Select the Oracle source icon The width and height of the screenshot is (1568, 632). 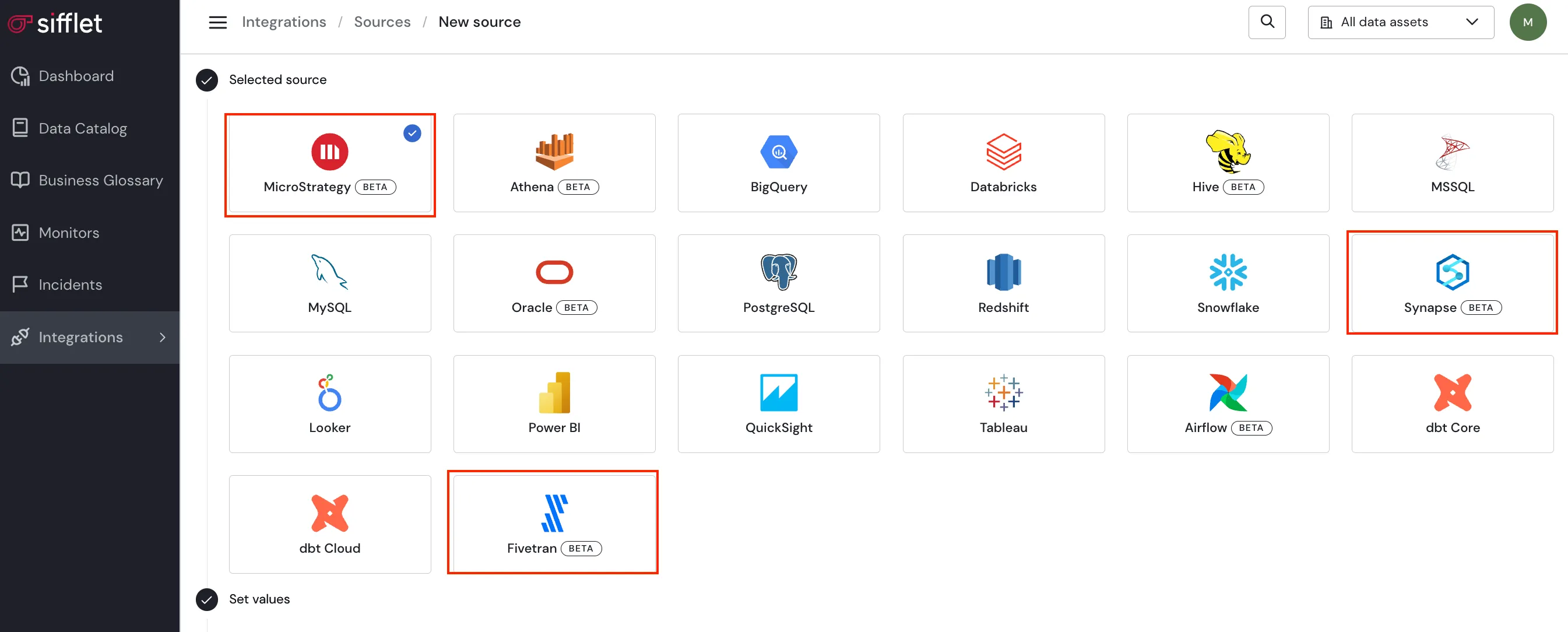554,272
